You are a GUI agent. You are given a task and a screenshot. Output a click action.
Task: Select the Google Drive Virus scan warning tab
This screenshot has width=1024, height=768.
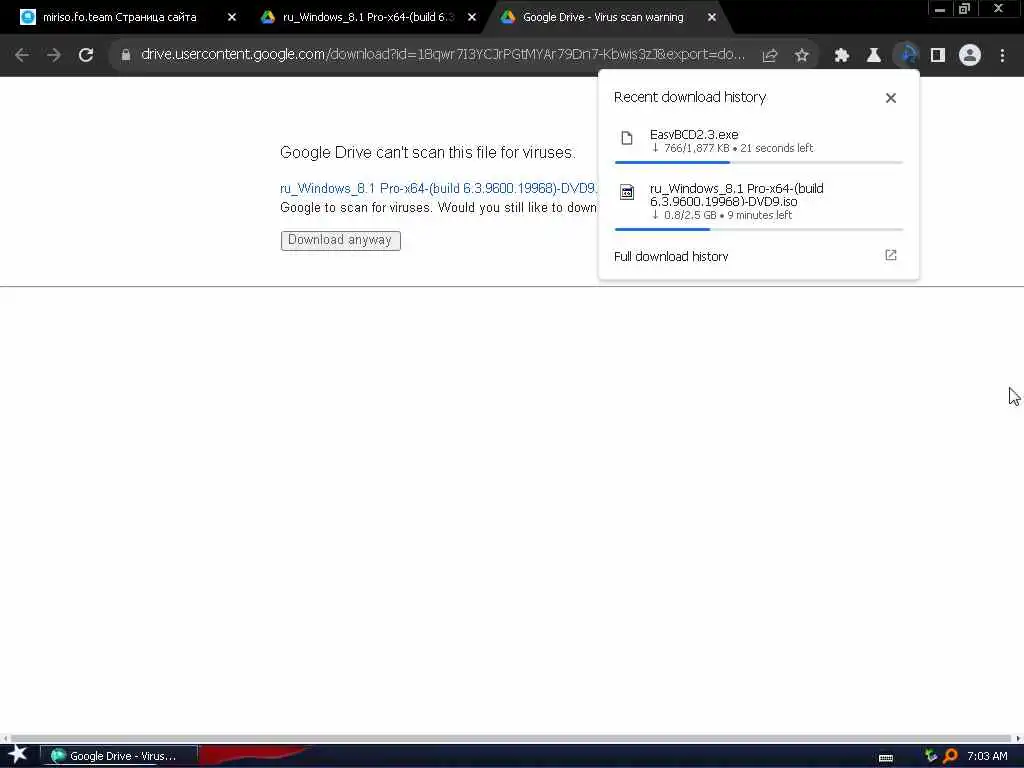pyautogui.click(x=603, y=17)
